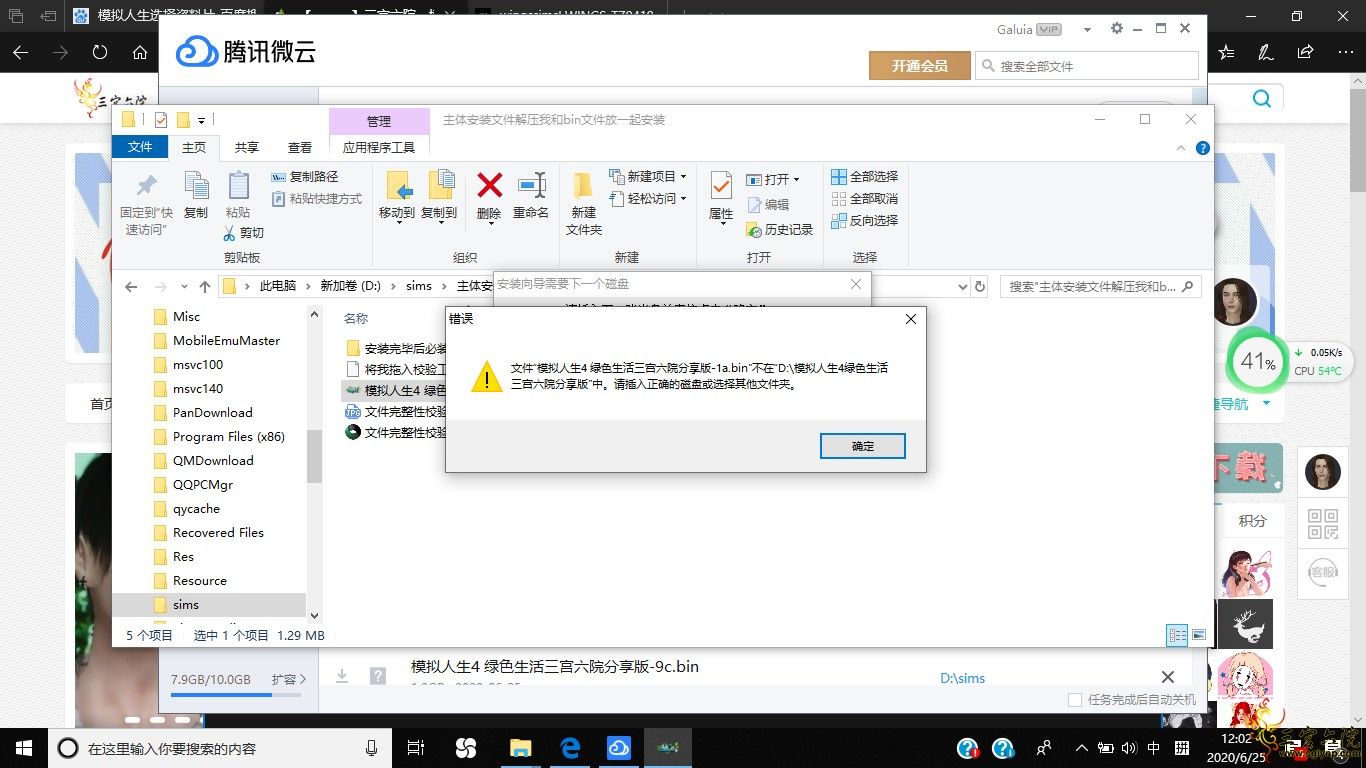Open the Open button dropdown arrow

(796, 180)
